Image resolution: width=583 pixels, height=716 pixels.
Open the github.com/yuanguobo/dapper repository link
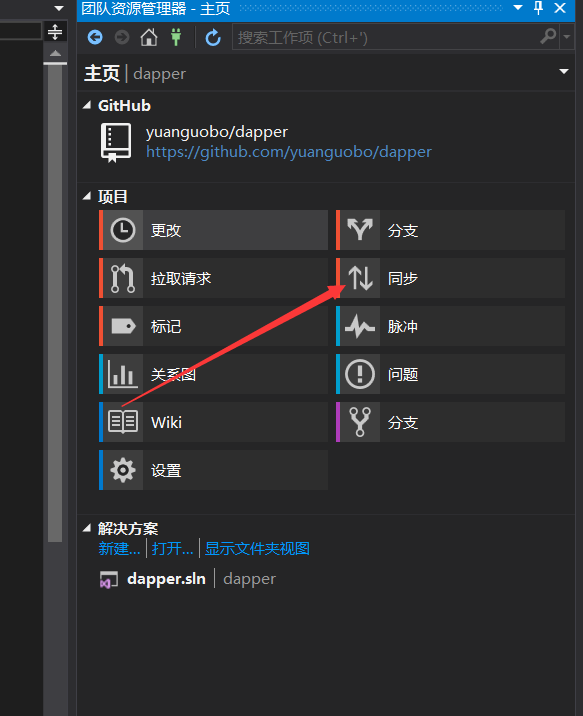click(289, 152)
